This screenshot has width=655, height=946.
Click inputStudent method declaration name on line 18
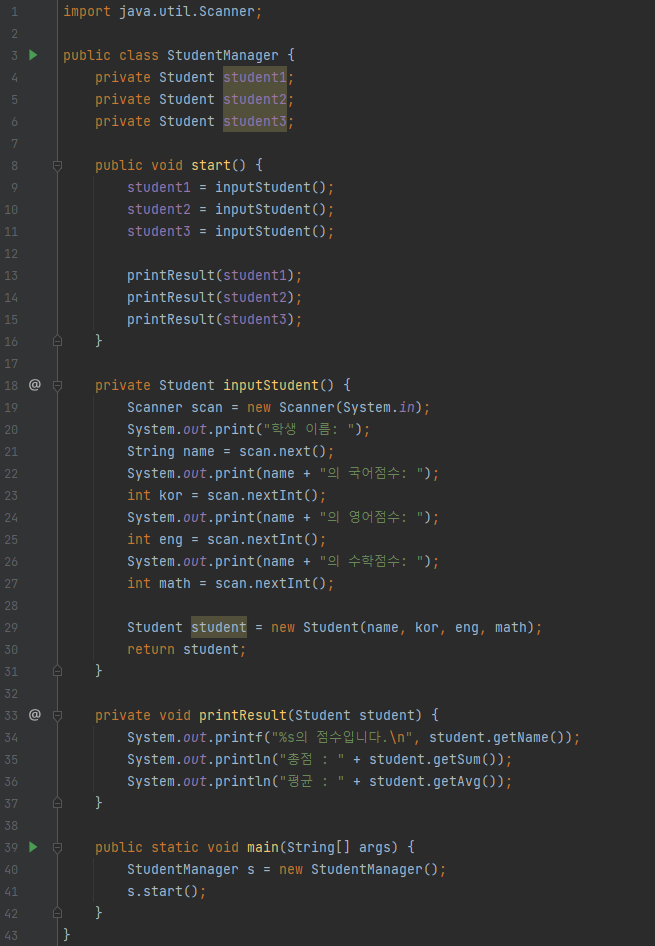[x=271, y=386]
